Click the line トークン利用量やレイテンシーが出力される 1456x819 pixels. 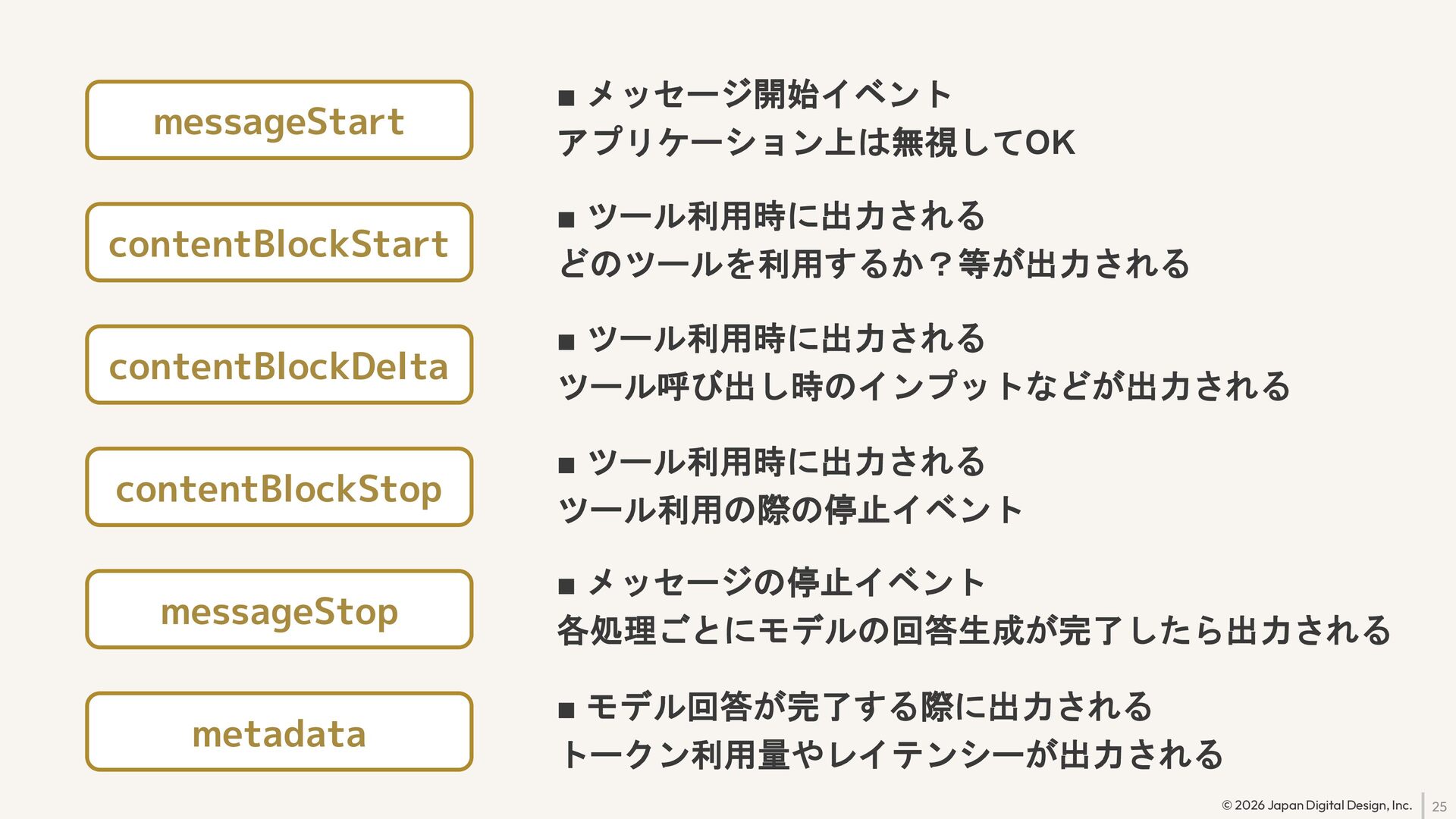(x=890, y=755)
